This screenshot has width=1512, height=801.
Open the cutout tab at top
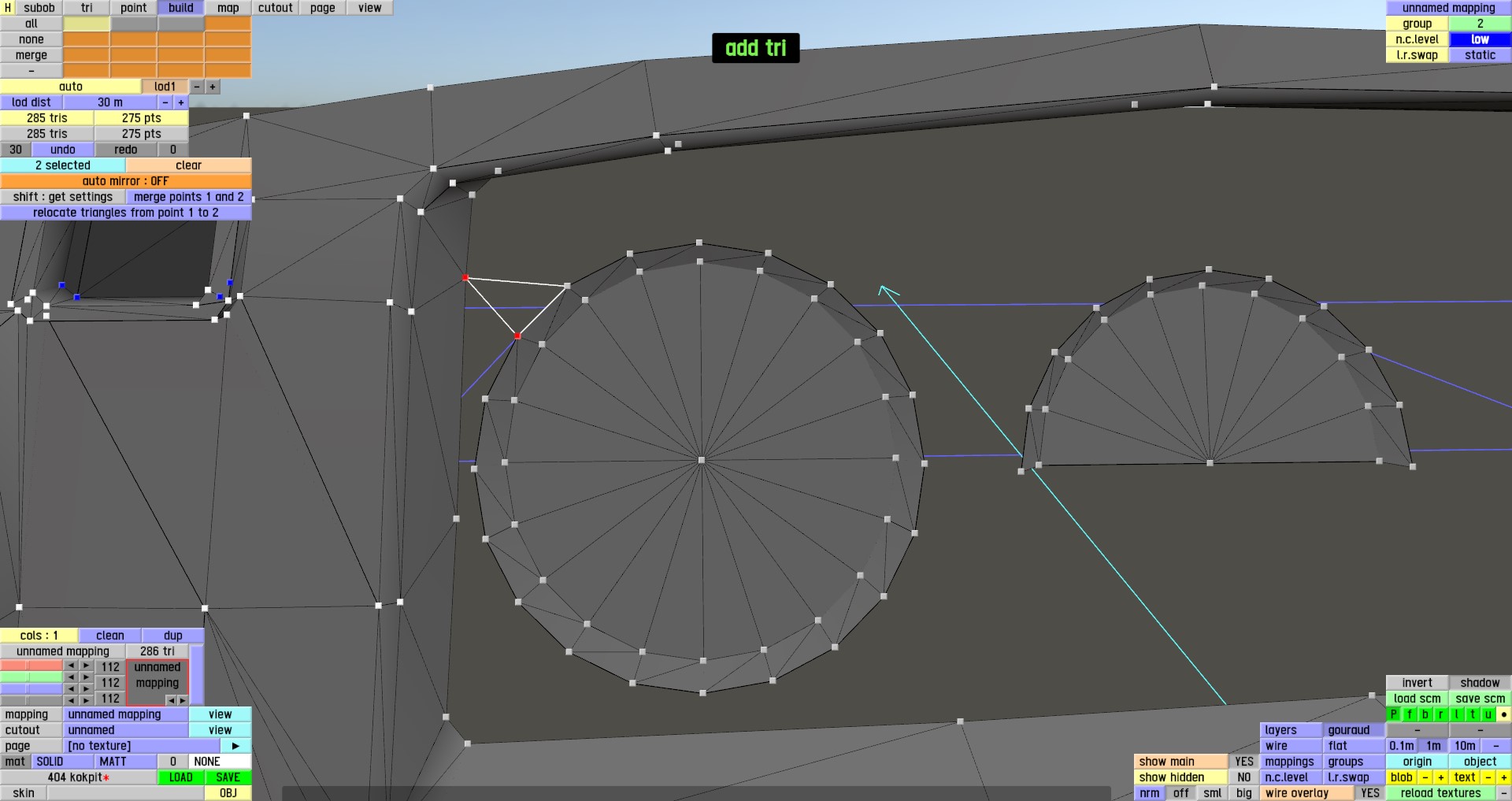pyautogui.click(x=276, y=8)
